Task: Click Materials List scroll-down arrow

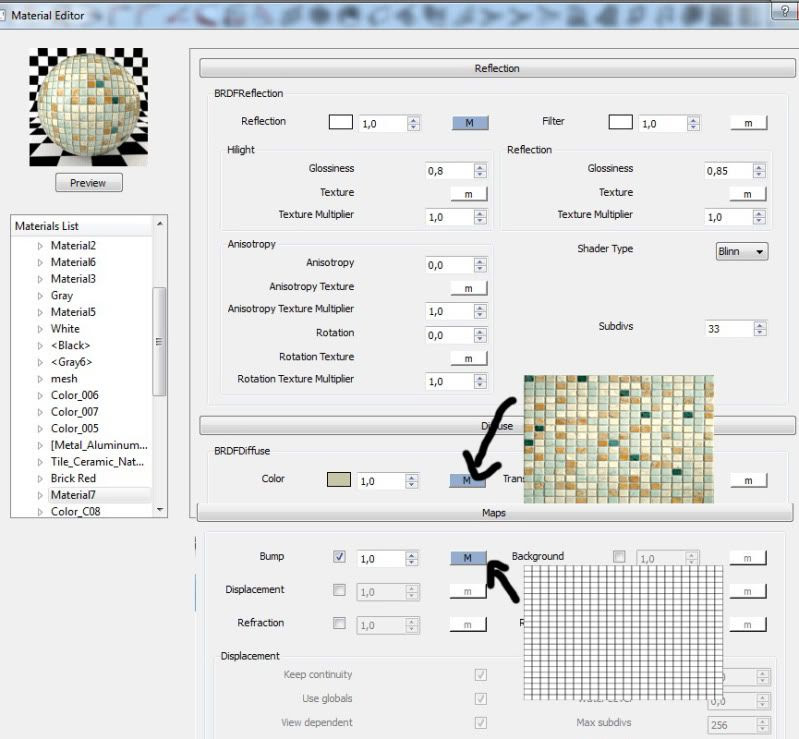Action: pos(160,509)
